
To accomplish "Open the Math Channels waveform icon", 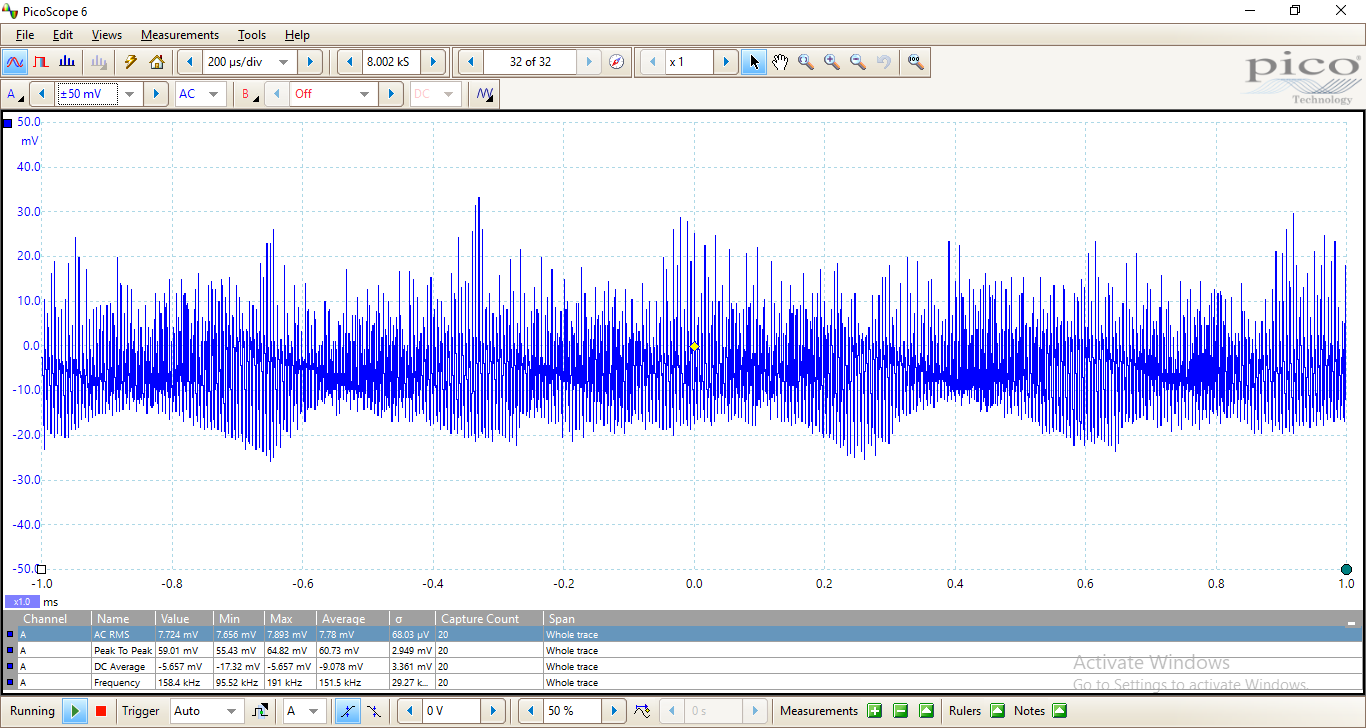I will (x=485, y=94).
